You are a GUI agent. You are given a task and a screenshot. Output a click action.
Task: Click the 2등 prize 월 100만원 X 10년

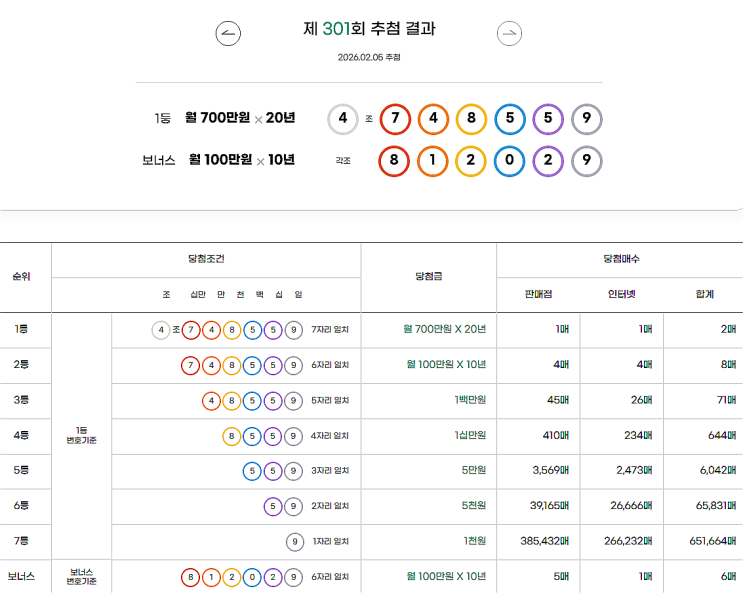click(446, 365)
